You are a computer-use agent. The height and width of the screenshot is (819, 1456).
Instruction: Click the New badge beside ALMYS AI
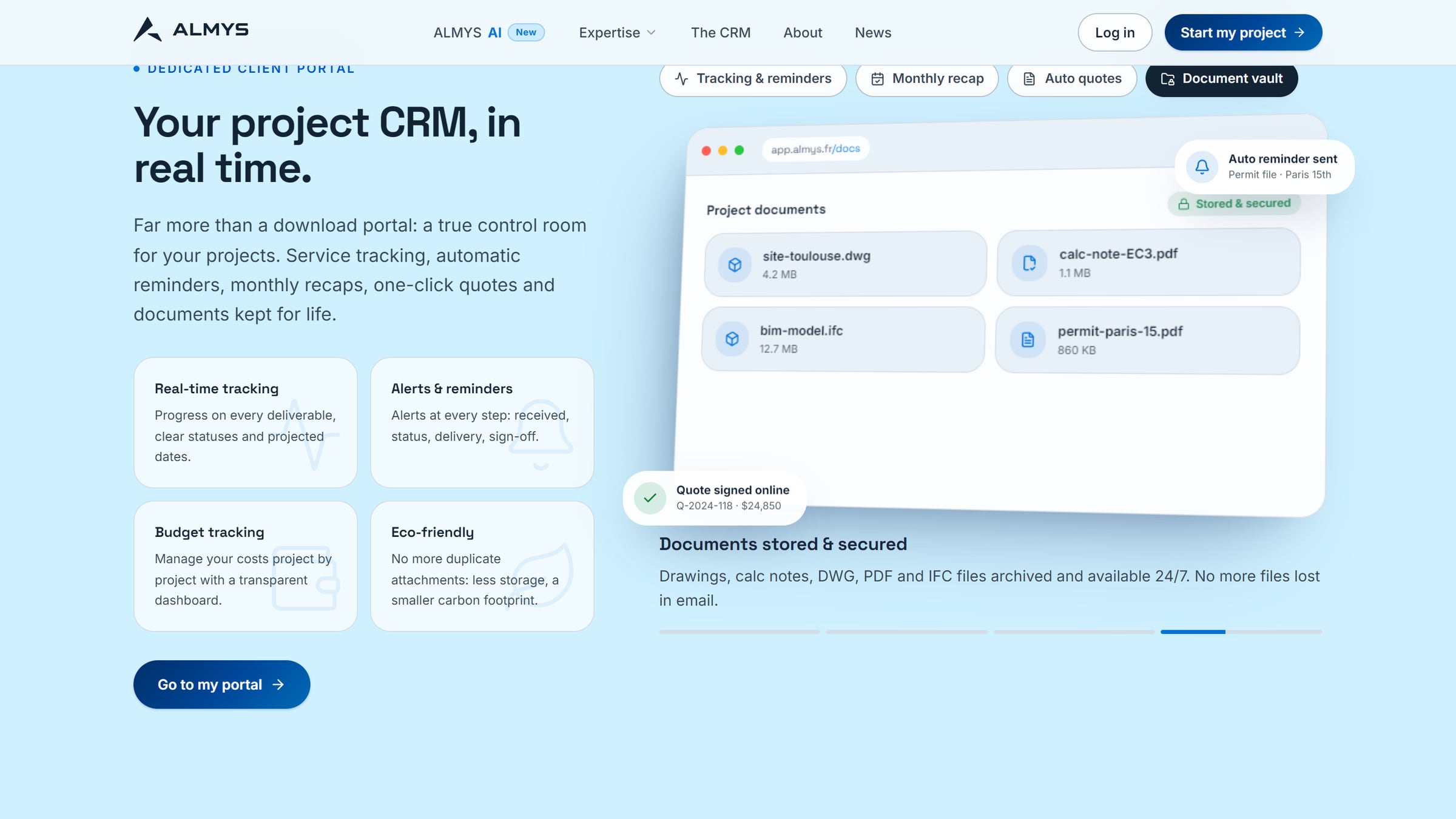click(526, 33)
